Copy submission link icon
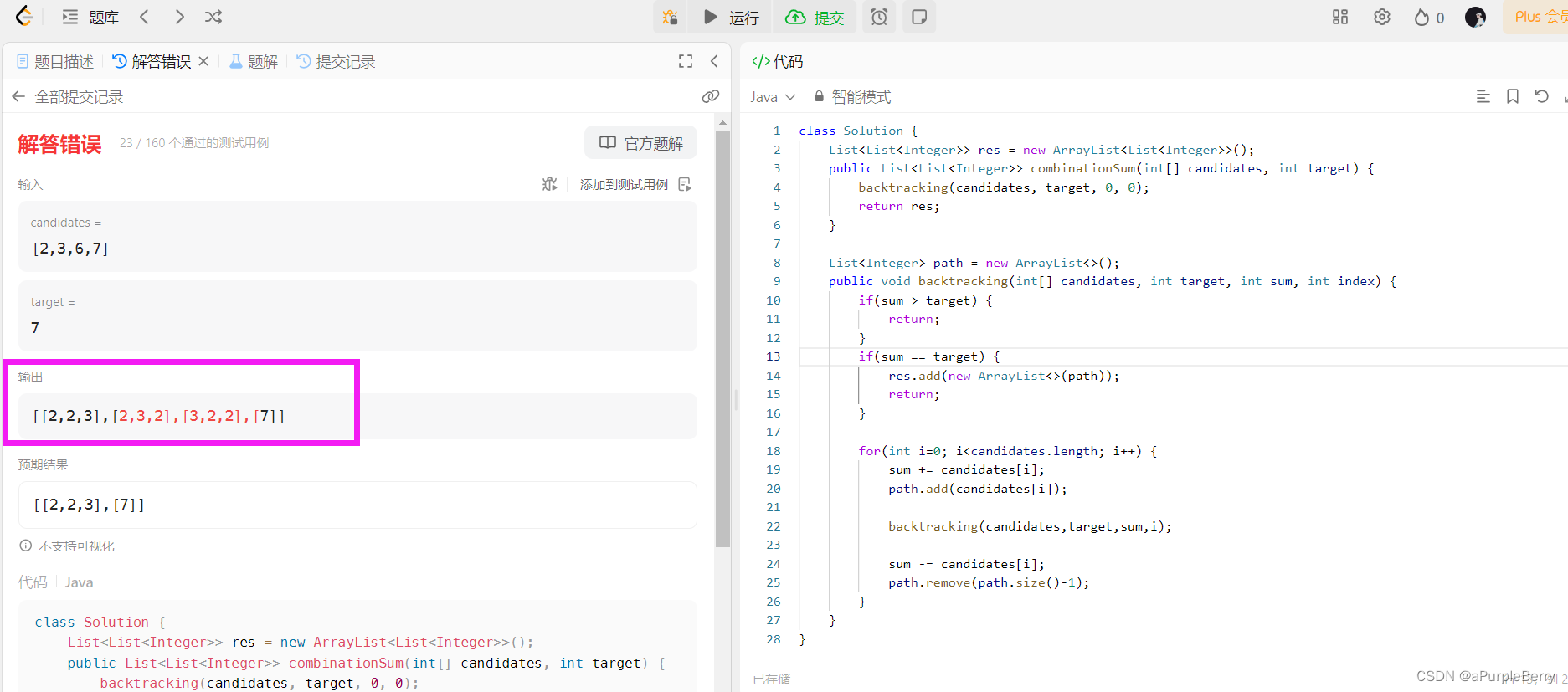1568x692 pixels. click(x=711, y=96)
